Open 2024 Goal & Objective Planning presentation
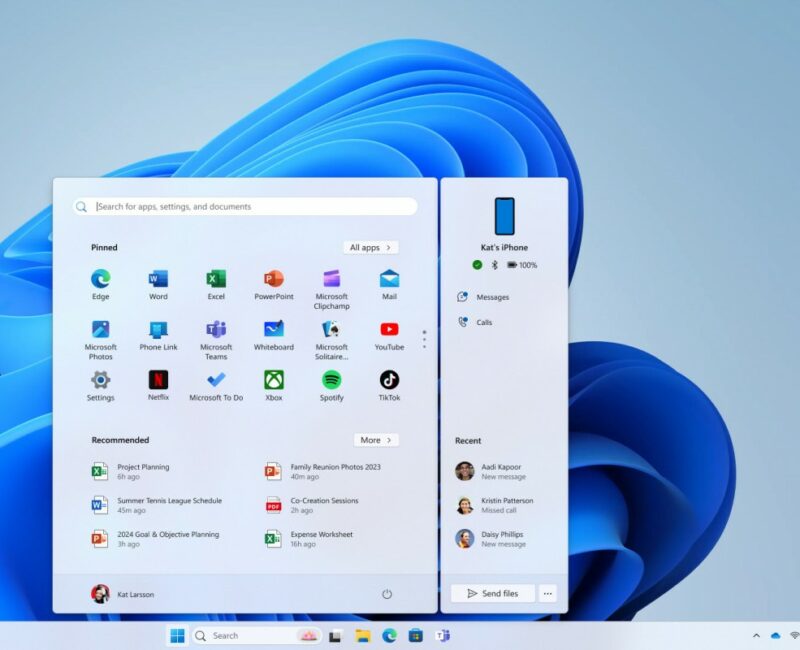 click(155, 539)
